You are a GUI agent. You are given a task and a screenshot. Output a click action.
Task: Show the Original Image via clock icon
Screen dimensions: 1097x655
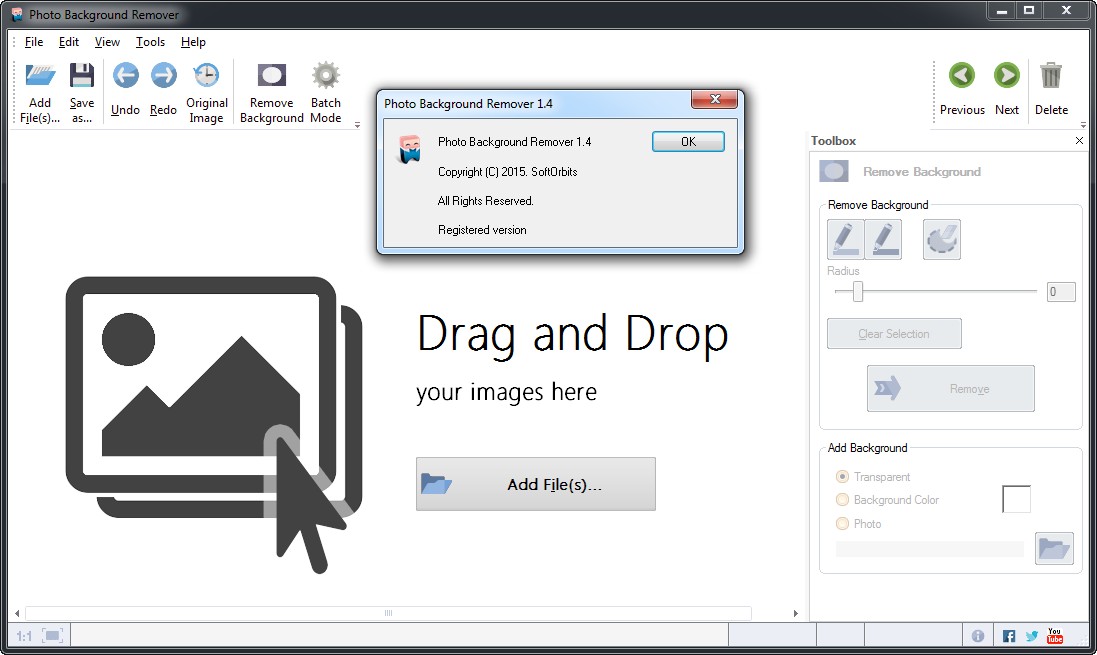206,75
